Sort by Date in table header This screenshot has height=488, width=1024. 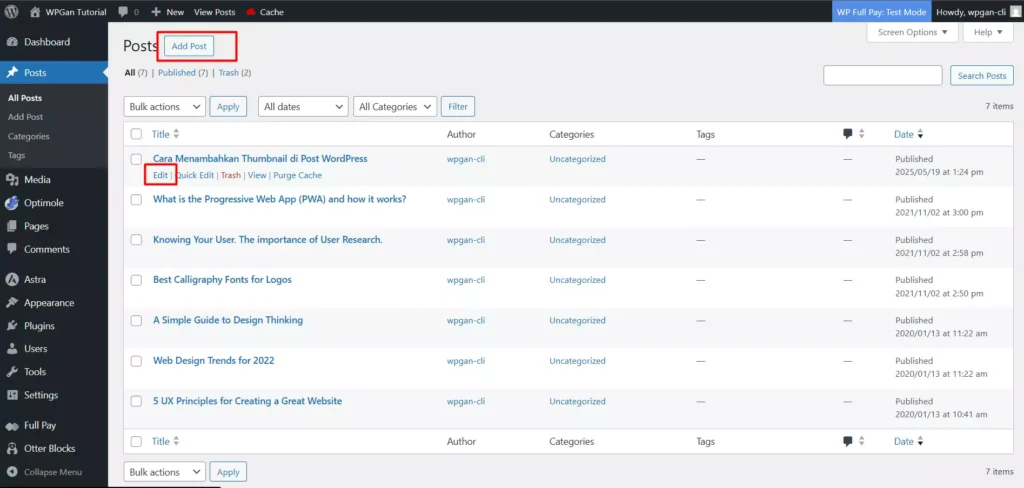(908, 134)
